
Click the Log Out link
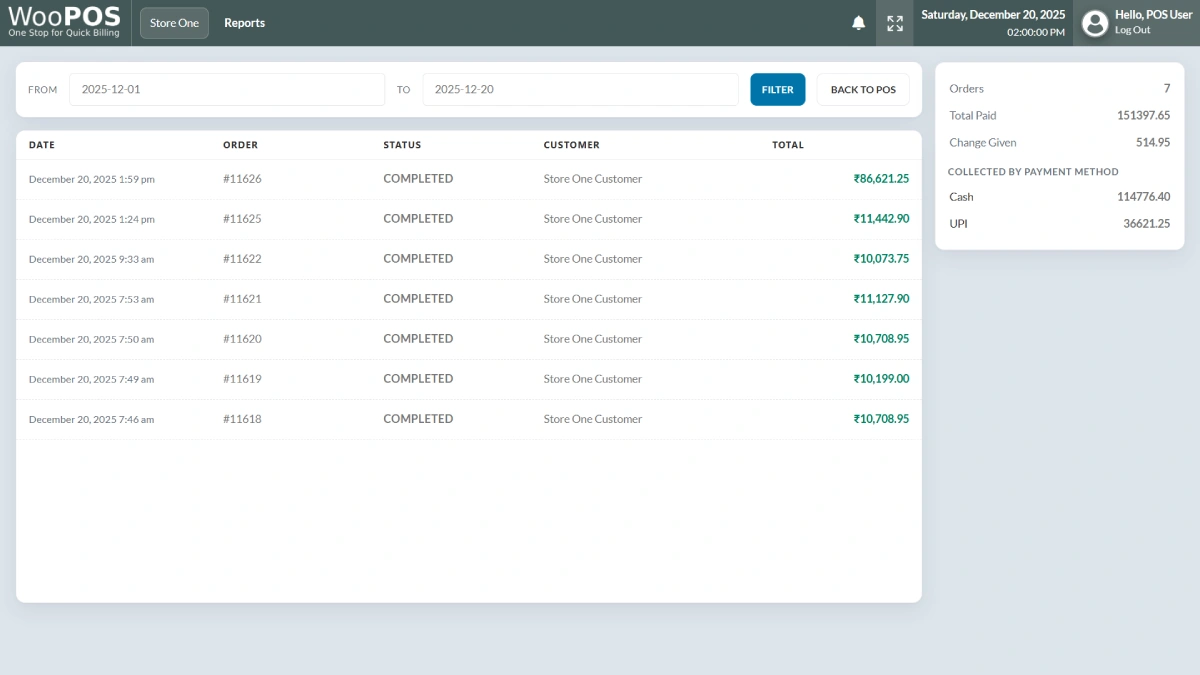click(1132, 30)
